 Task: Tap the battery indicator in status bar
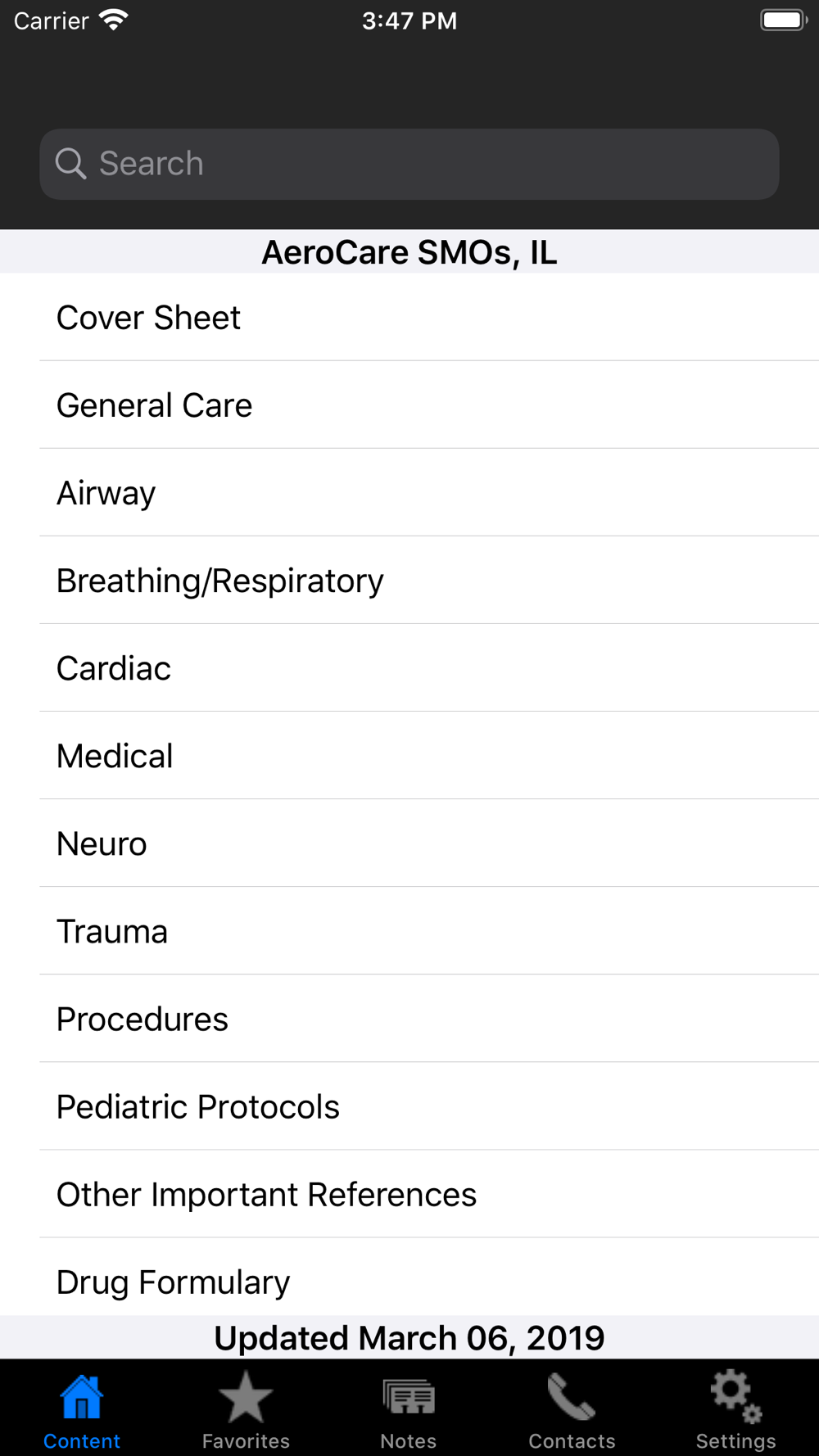(784, 20)
